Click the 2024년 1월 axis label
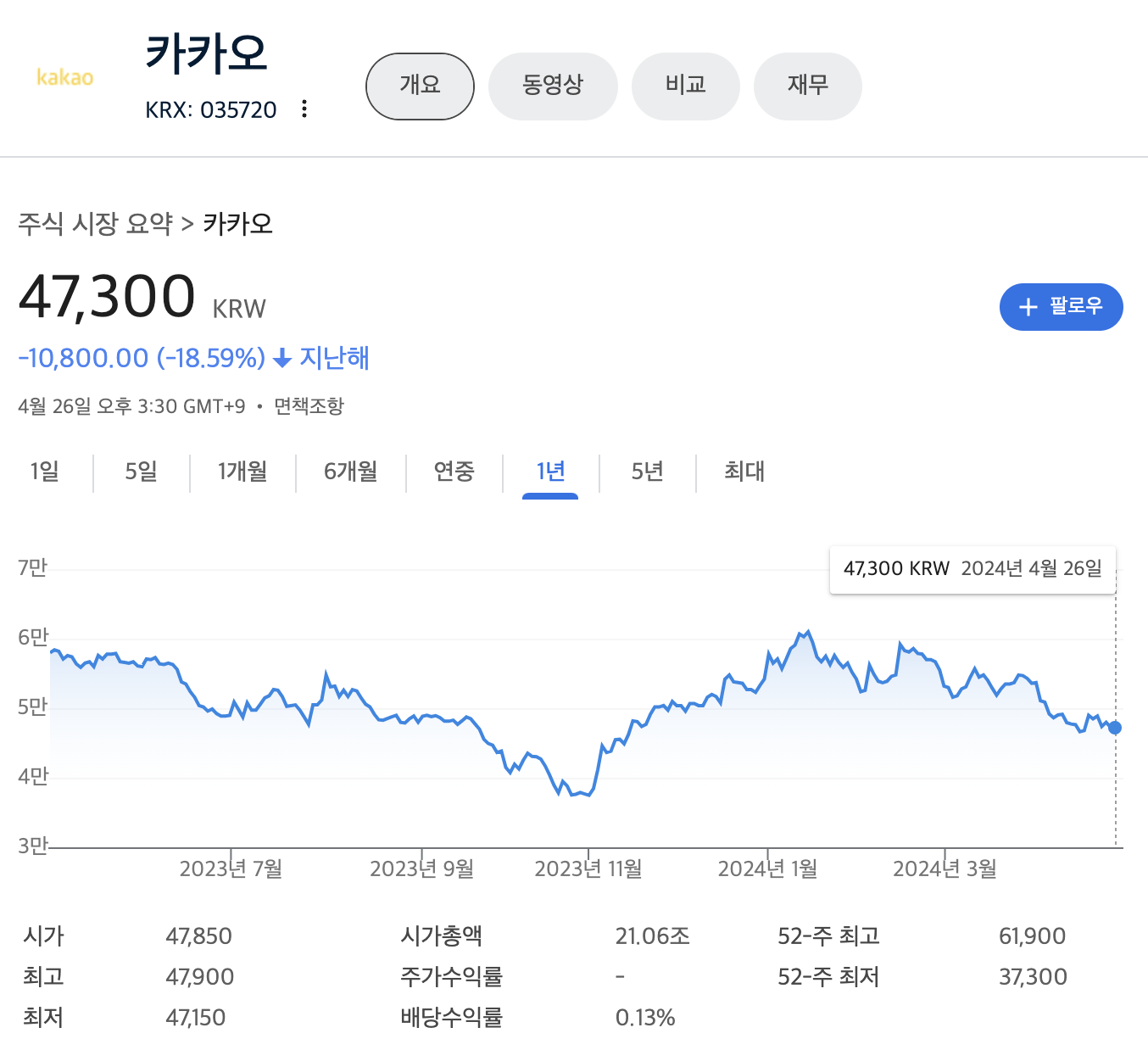This screenshot has height=1050, width=1148. coord(767,869)
